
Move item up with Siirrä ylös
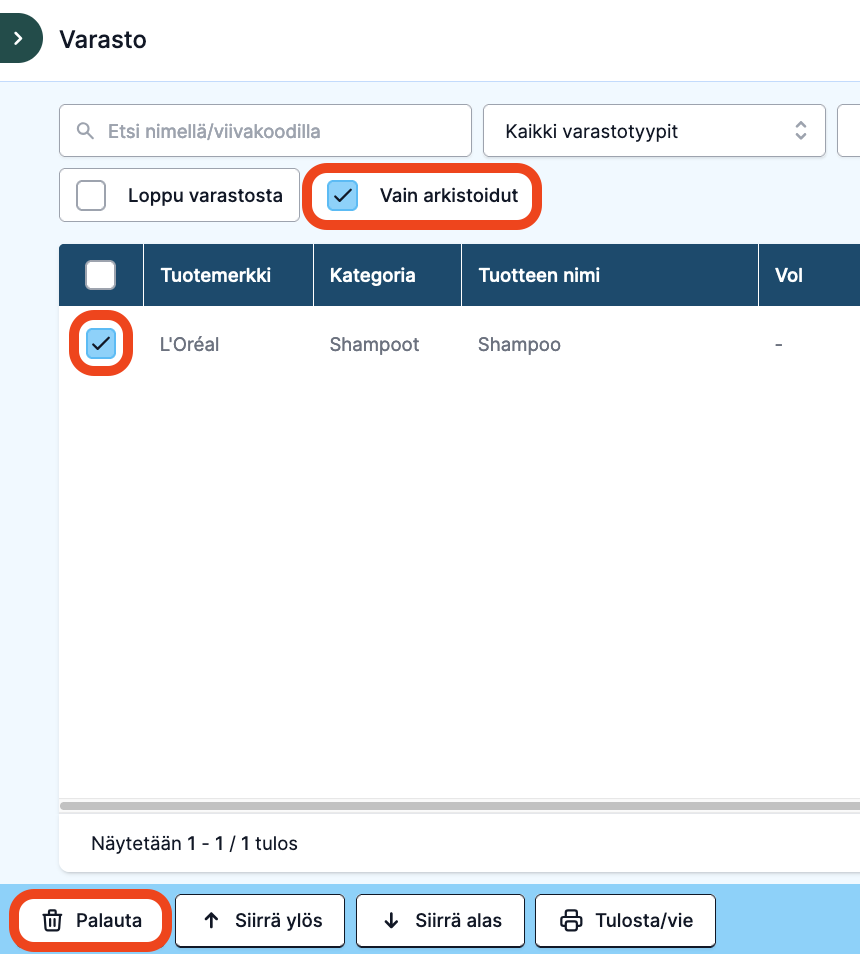point(260,921)
